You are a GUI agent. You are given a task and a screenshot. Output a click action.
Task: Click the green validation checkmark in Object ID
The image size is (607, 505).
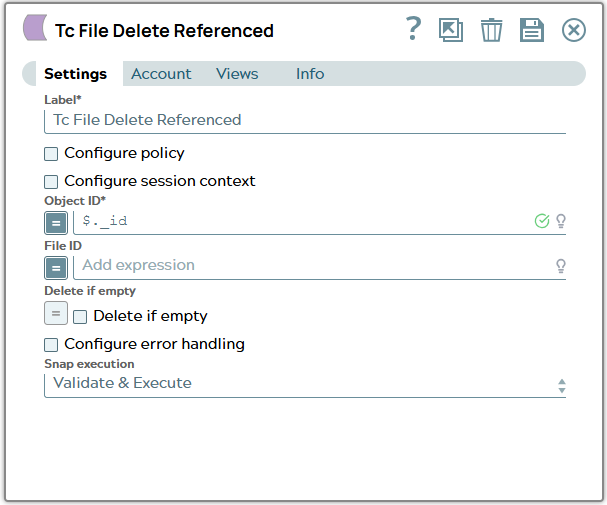[x=542, y=221]
